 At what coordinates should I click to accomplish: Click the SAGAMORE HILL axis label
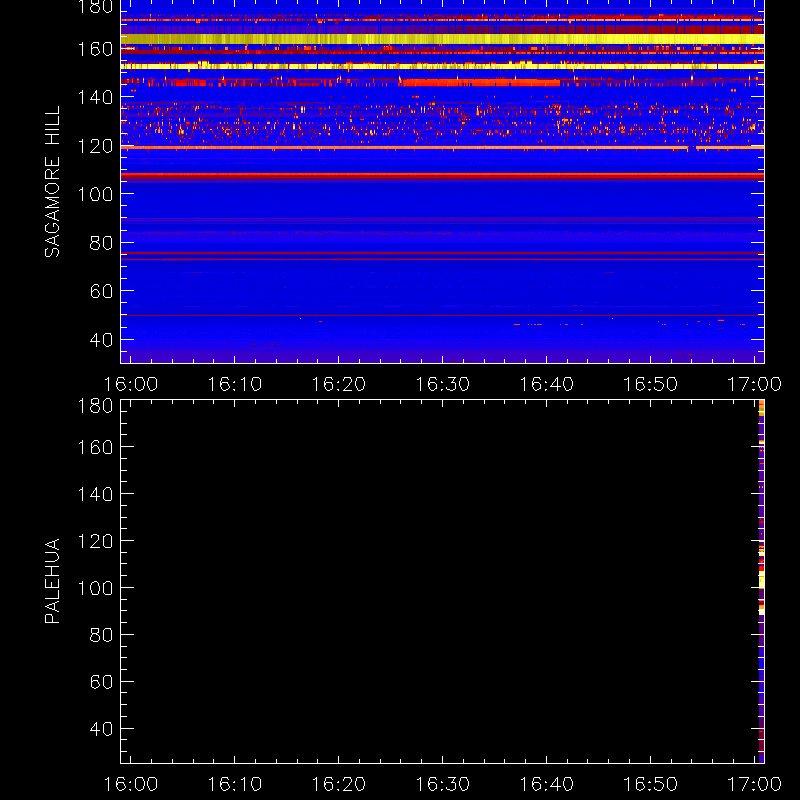click(52, 182)
